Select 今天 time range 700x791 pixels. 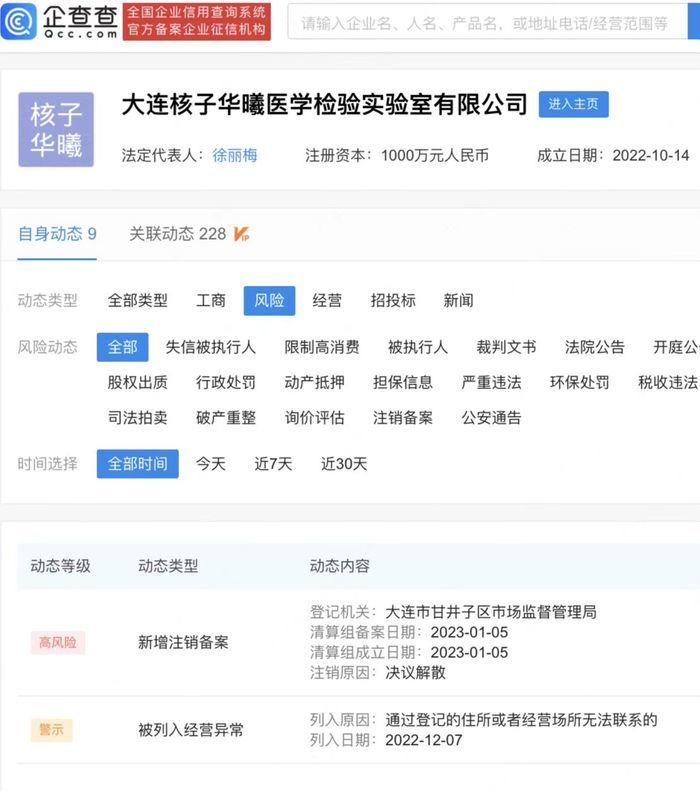[x=211, y=464]
